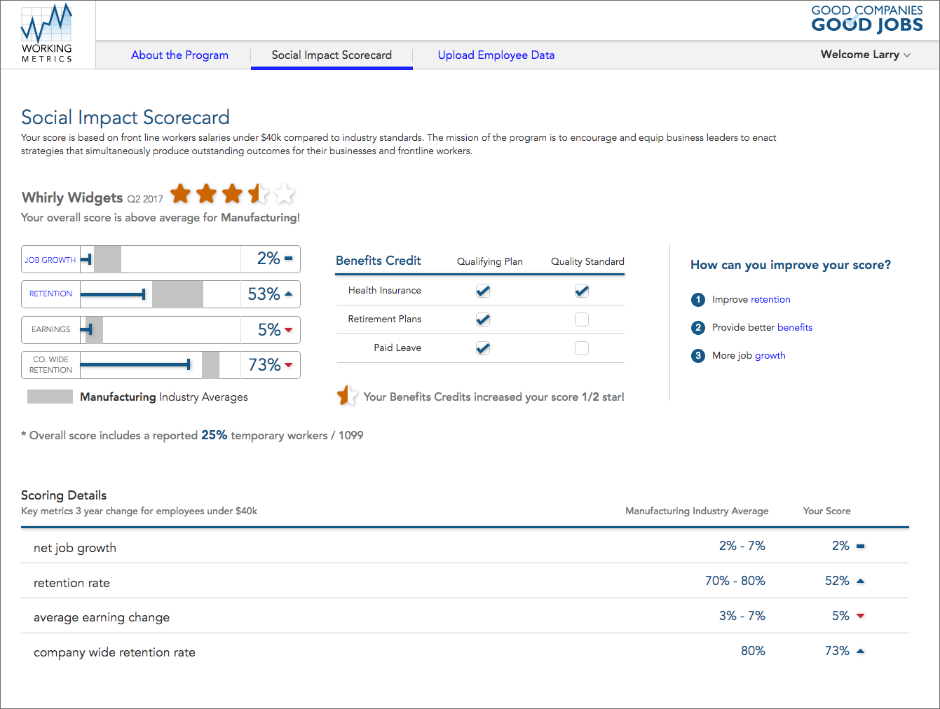The height and width of the screenshot is (709, 940).
Task: Click the orange Benefits Credits half-star icon
Action: pyautogui.click(x=347, y=396)
